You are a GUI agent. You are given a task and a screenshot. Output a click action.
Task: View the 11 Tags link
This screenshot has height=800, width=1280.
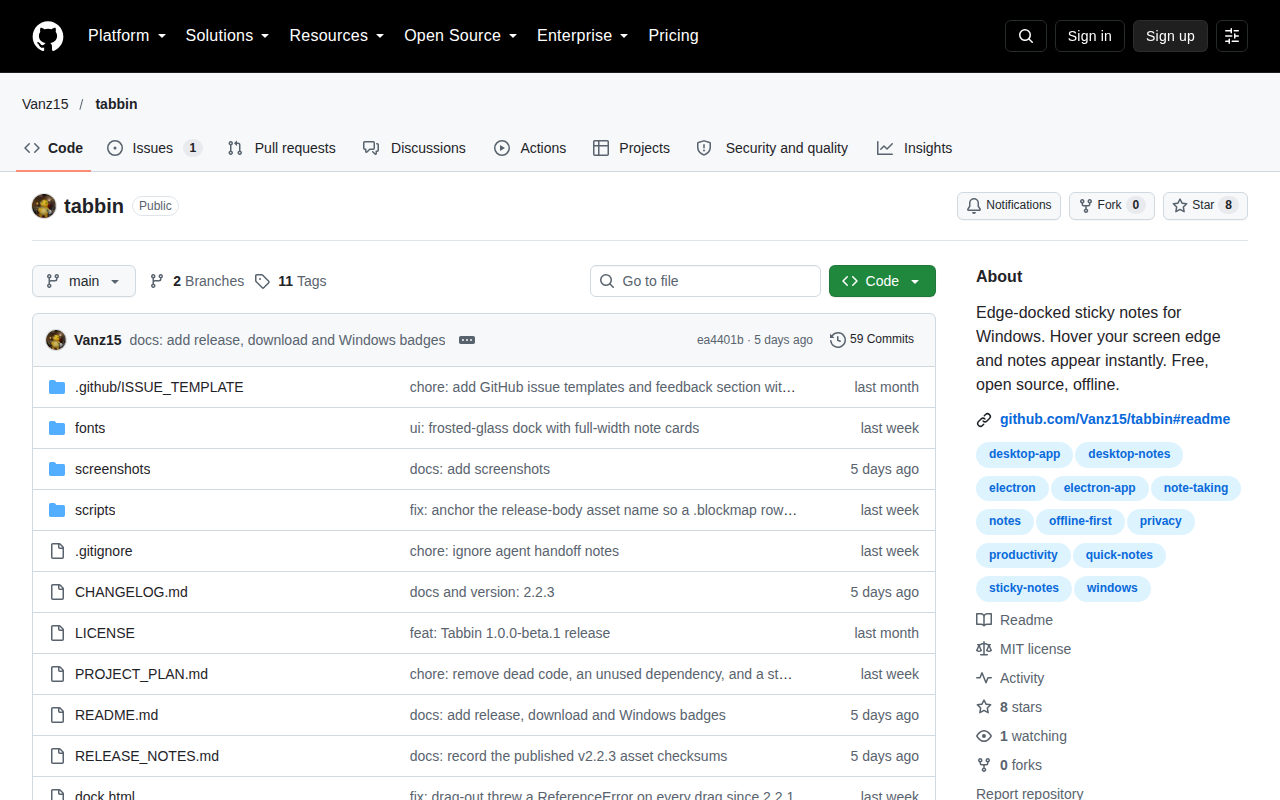[291, 281]
